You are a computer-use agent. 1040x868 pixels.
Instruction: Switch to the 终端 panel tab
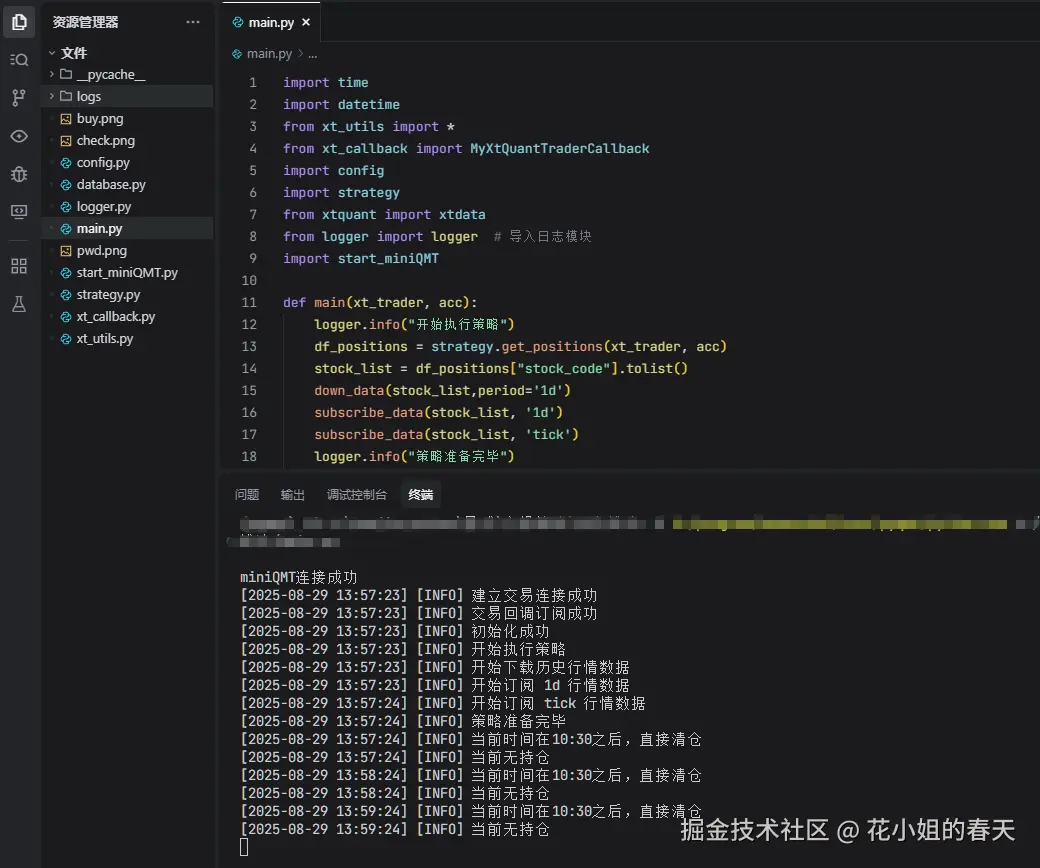[x=421, y=495]
